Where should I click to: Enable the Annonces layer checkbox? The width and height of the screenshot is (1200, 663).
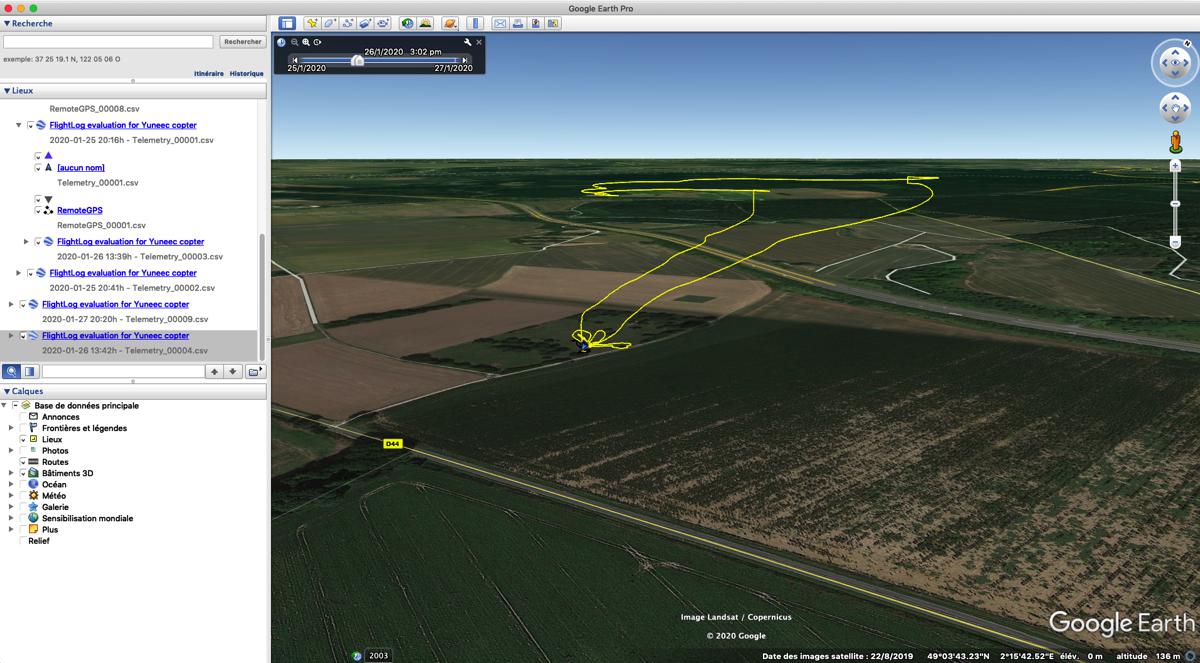23,417
